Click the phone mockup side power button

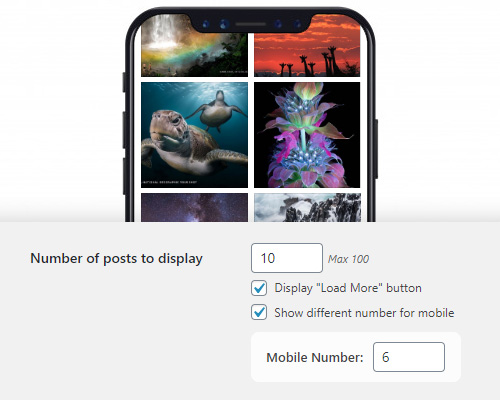[376, 149]
